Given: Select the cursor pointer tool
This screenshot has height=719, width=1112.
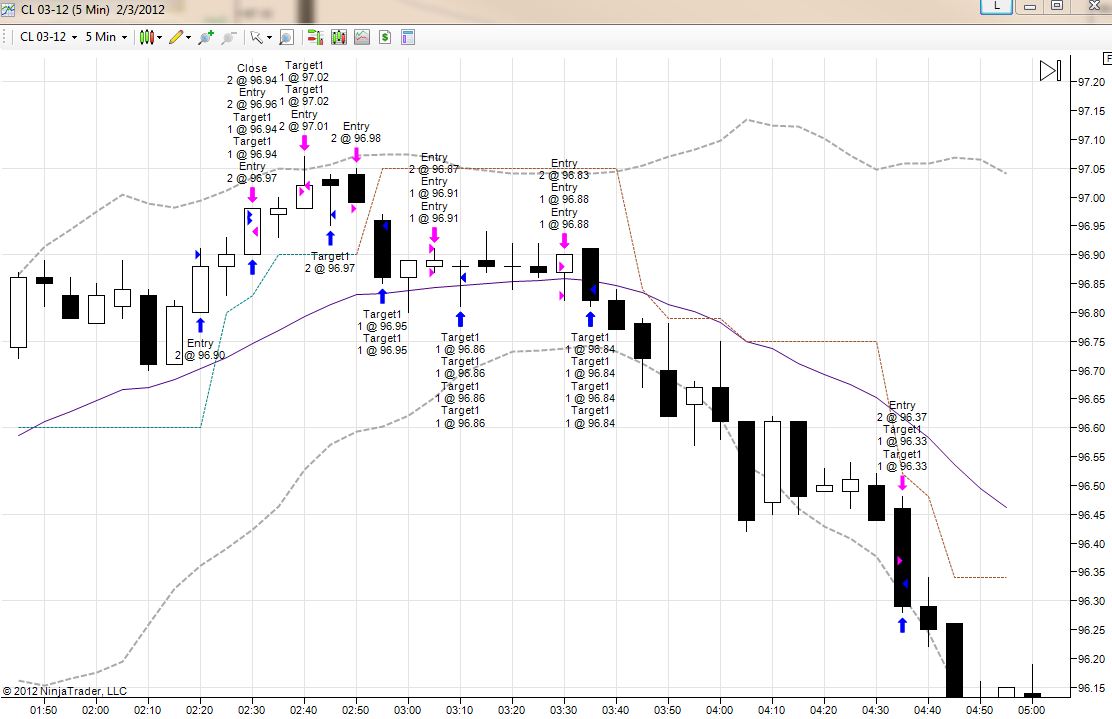Looking at the screenshot, I should [256, 37].
